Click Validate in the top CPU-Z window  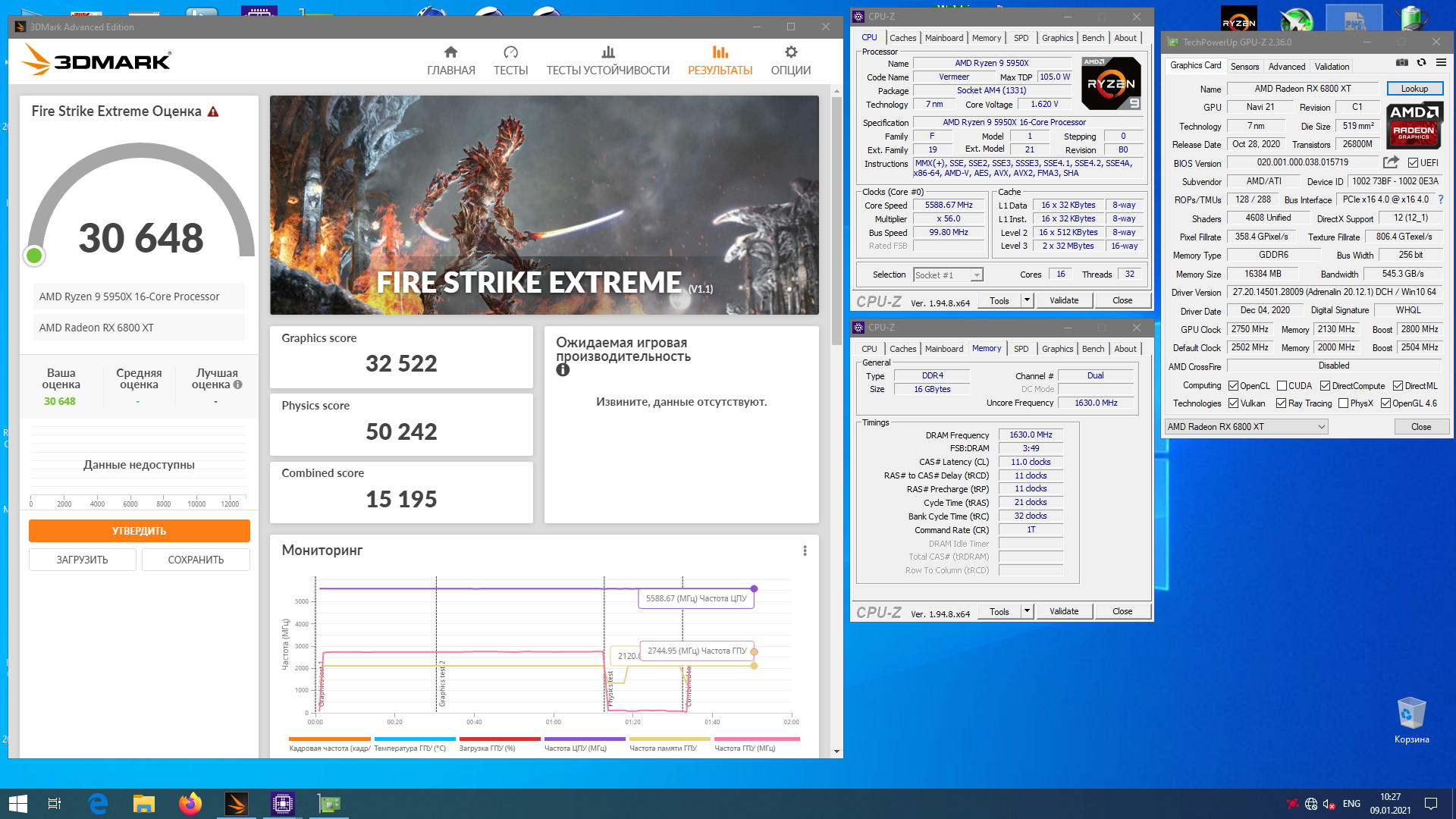pos(1064,300)
